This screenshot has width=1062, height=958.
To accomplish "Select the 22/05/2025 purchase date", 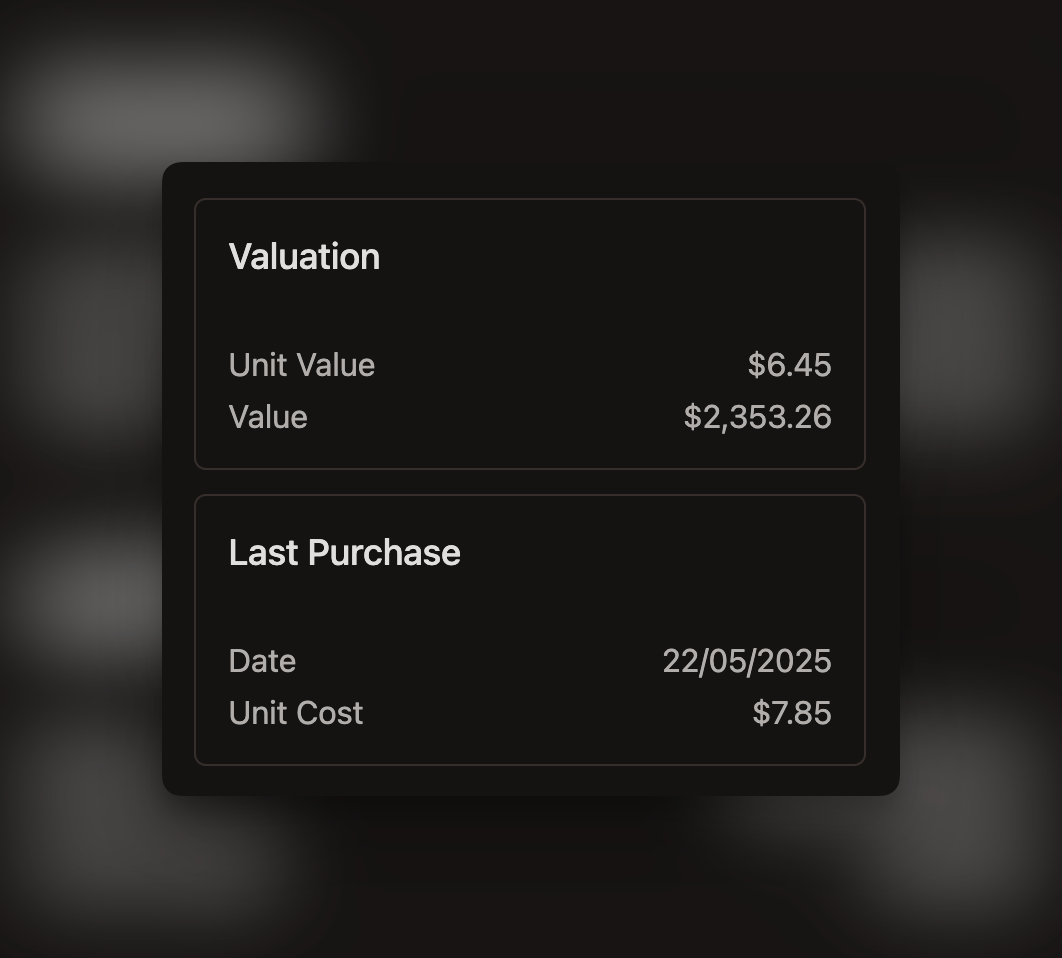I will (746, 661).
